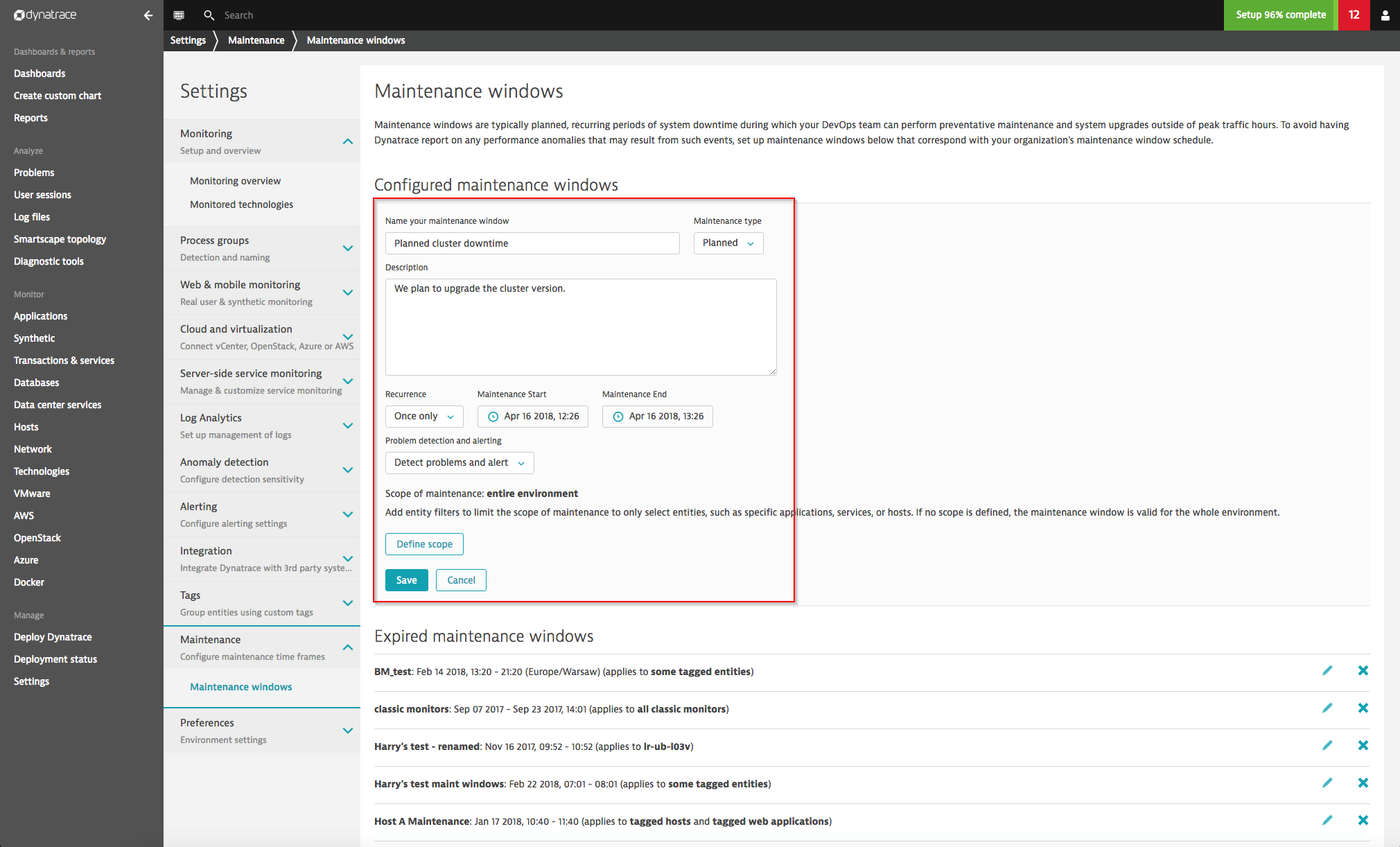The height and width of the screenshot is (847, 1400).
Task: Click Settings in the breadcrumb
Action: [x=188, y=40]
